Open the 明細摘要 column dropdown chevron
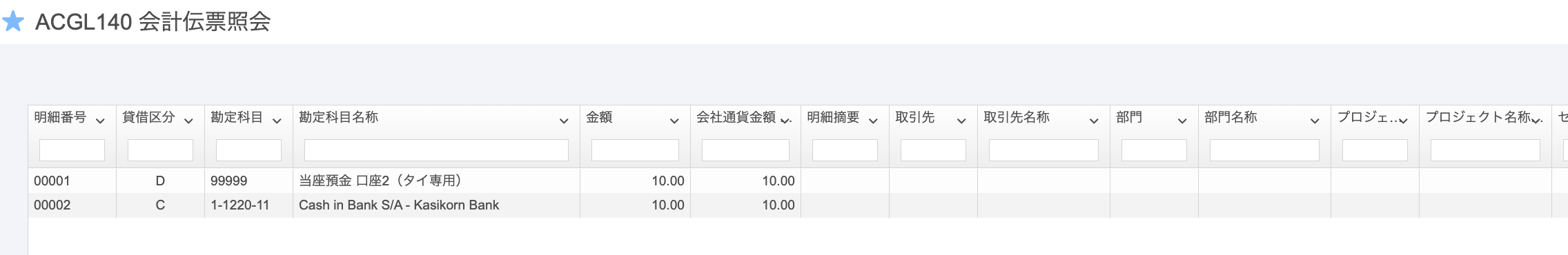The width and height of the screenshot is (1568, 255). coord(873,121)
